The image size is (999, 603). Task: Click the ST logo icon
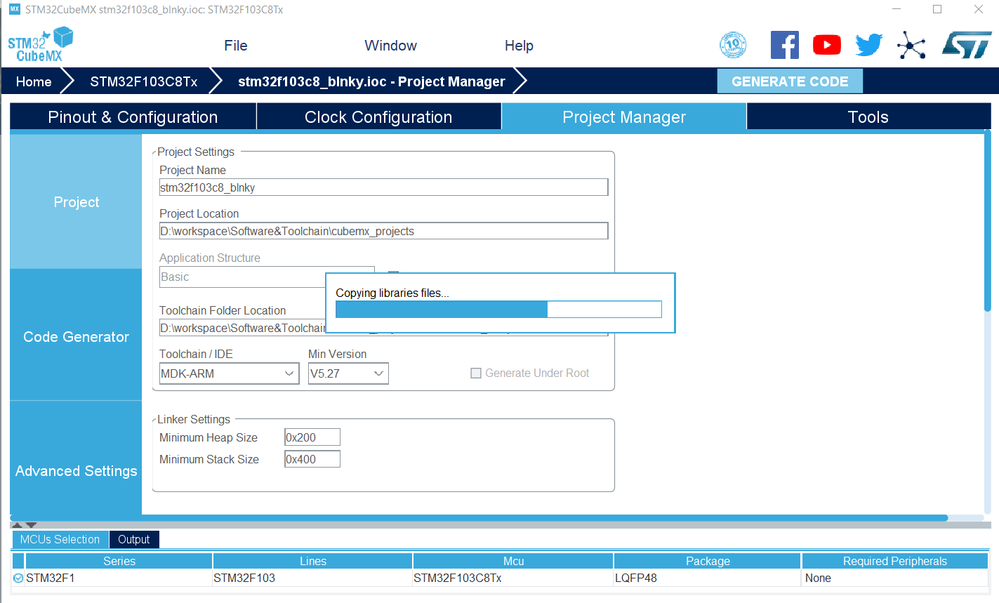(967, 45)
